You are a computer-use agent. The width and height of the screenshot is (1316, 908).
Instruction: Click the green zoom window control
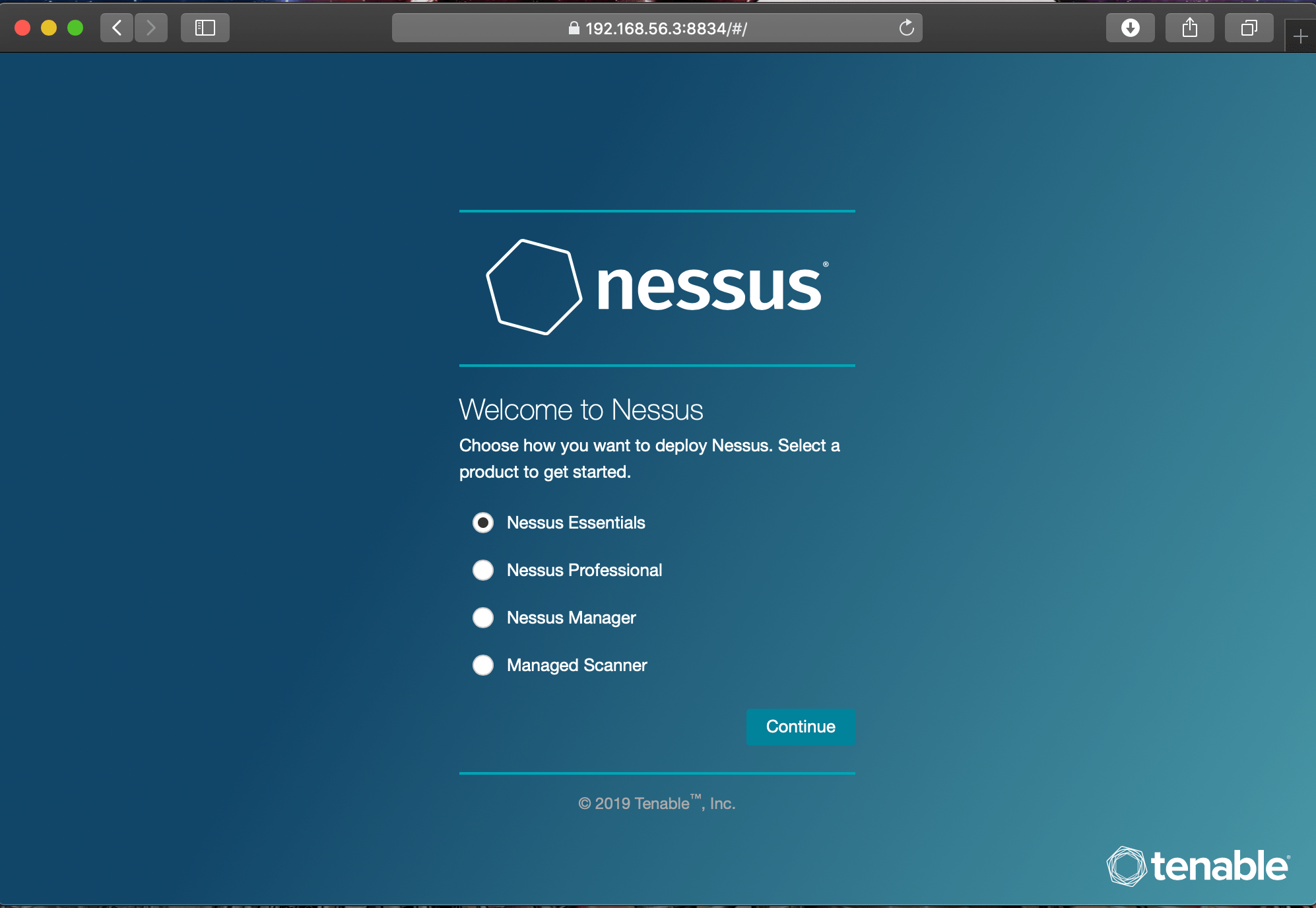point(77,28)
